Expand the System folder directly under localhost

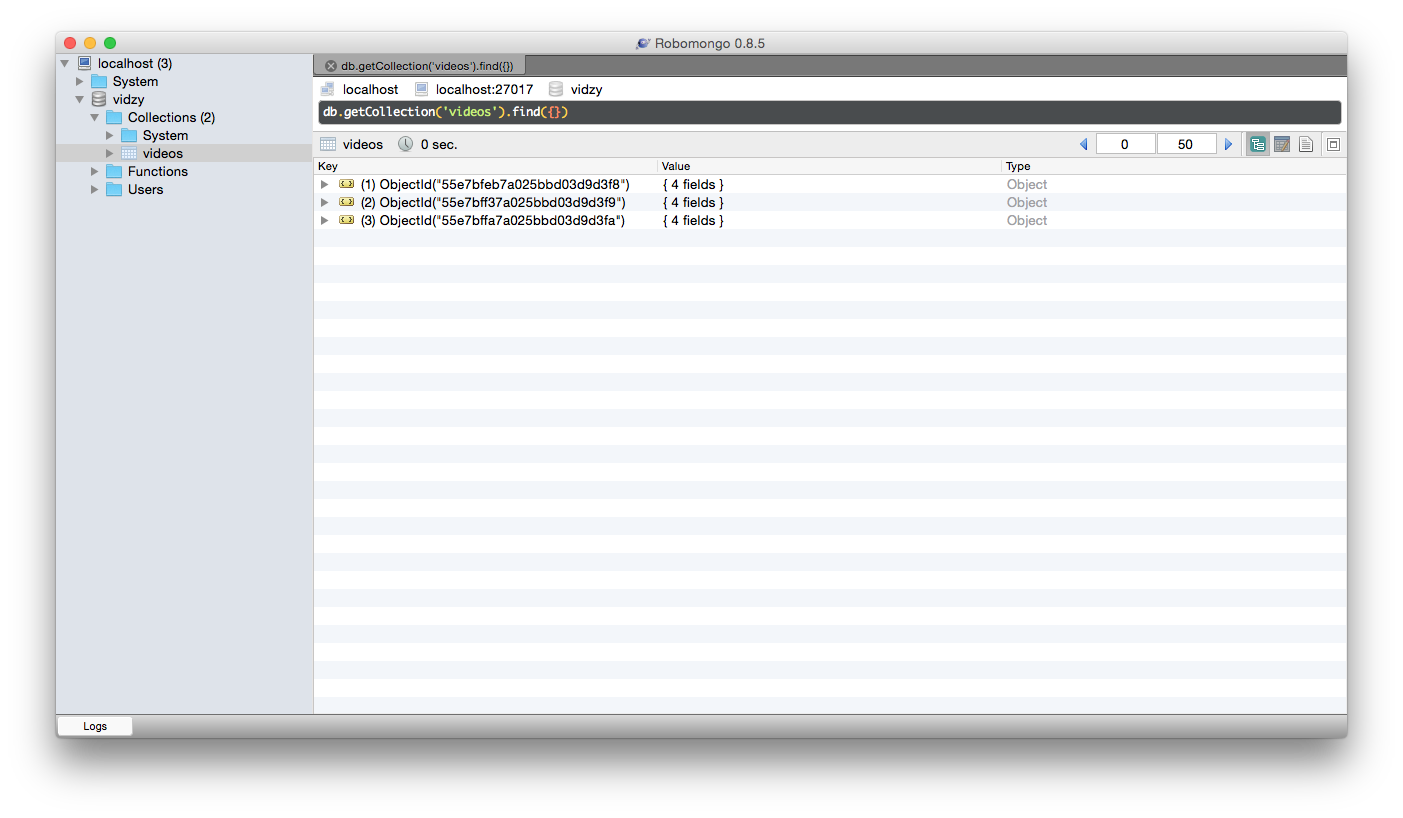(x=80, y=81)
